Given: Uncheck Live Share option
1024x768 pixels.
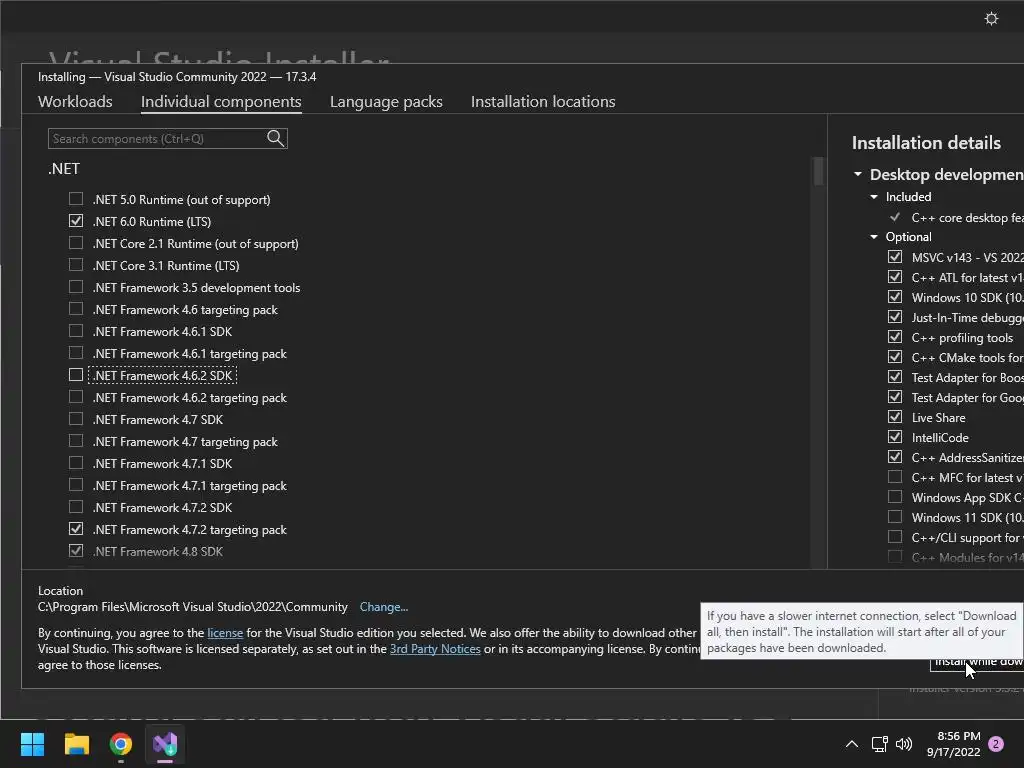Looking at the screenshot, I should 895,417.
